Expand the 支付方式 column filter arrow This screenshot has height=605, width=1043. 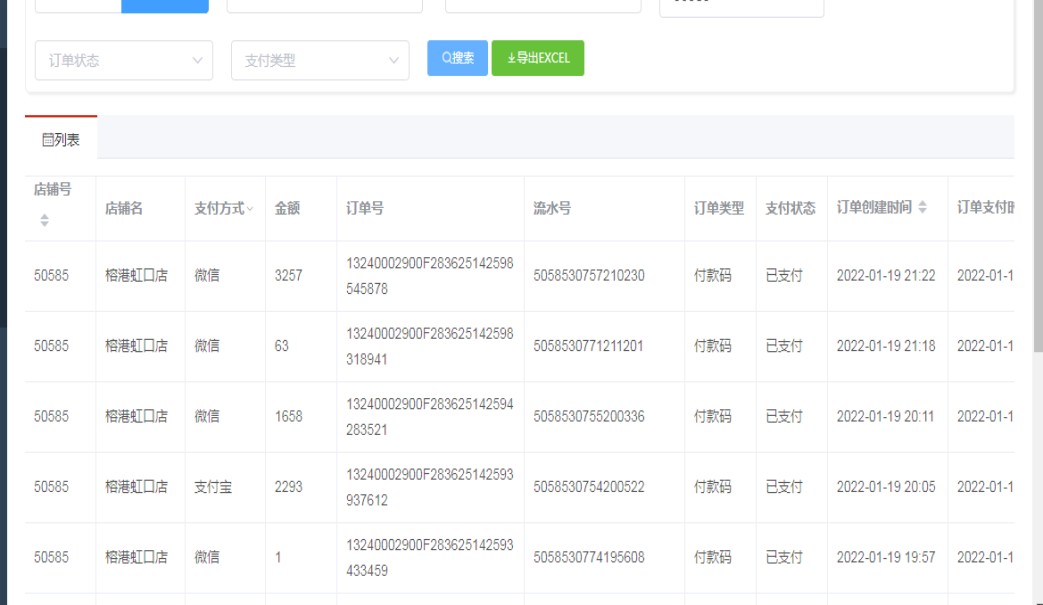click(x=250, y=209)
